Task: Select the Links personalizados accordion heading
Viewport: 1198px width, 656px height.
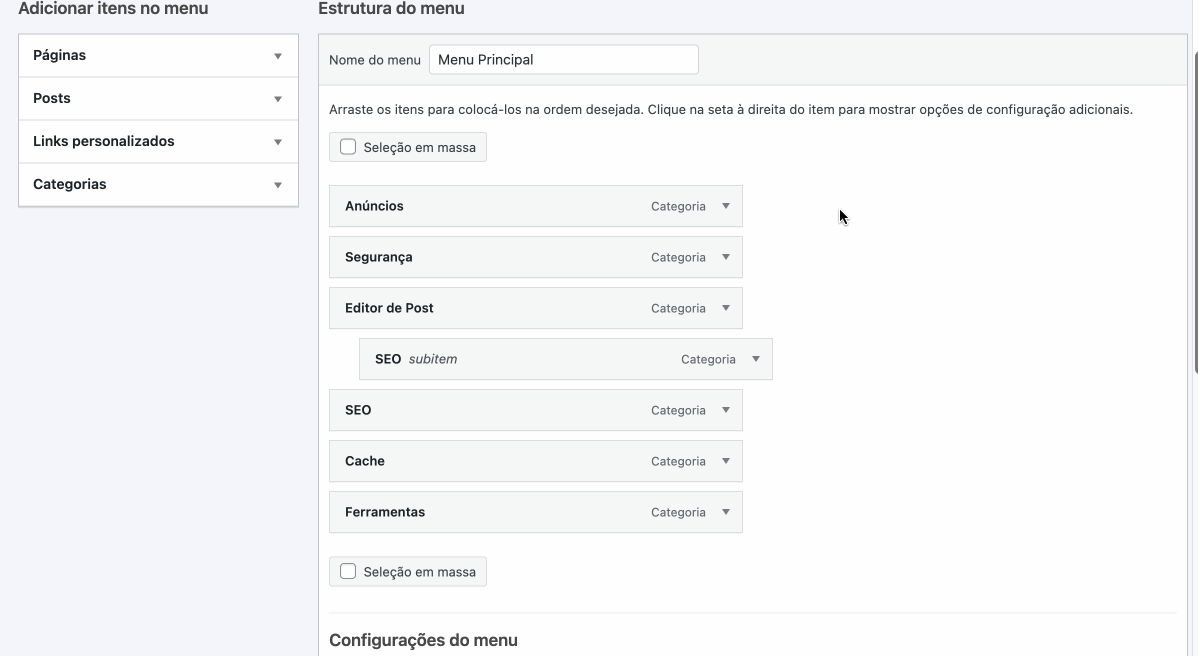Action: [158, 141]
